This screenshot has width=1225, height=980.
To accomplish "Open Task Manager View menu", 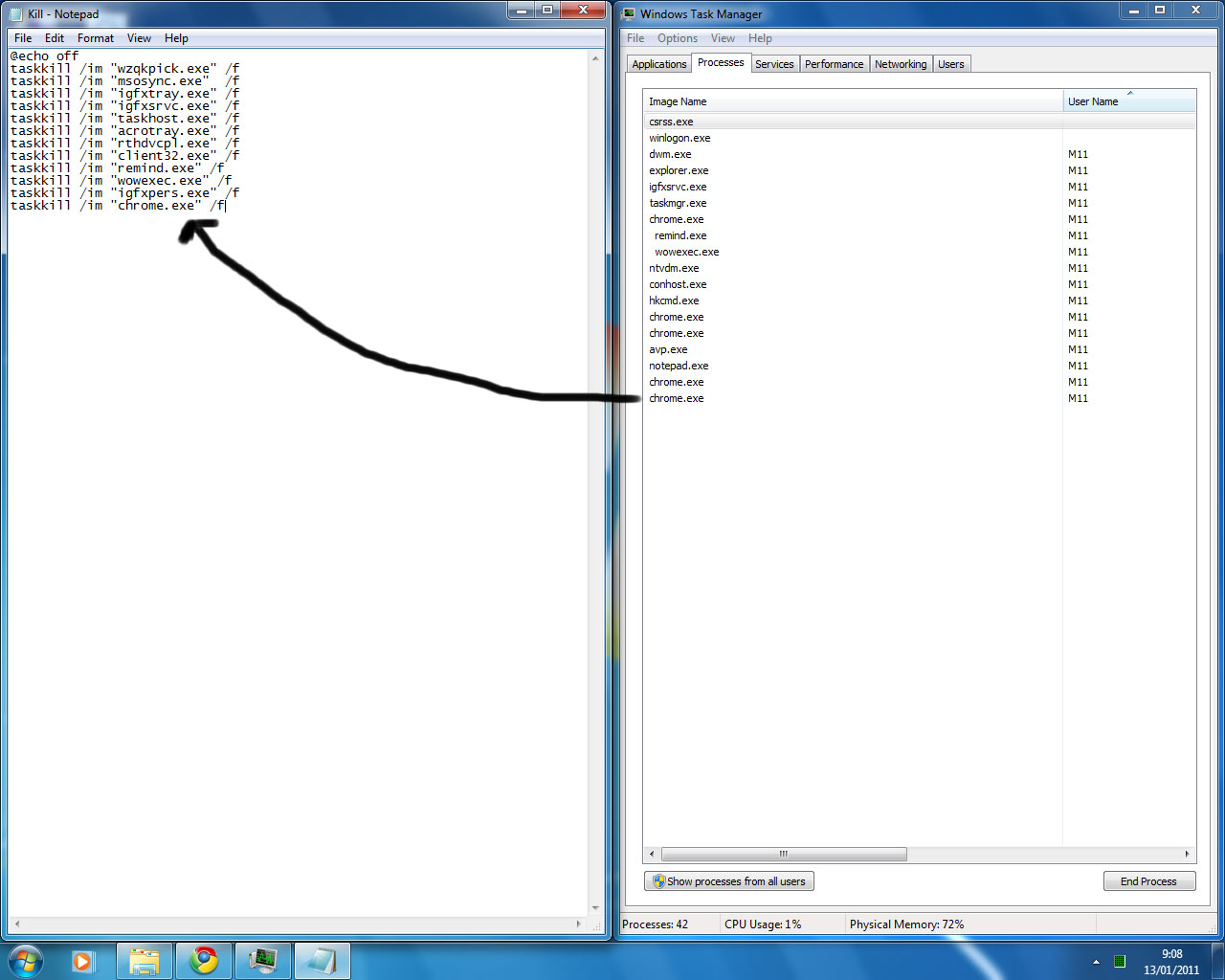I will 723,38.
